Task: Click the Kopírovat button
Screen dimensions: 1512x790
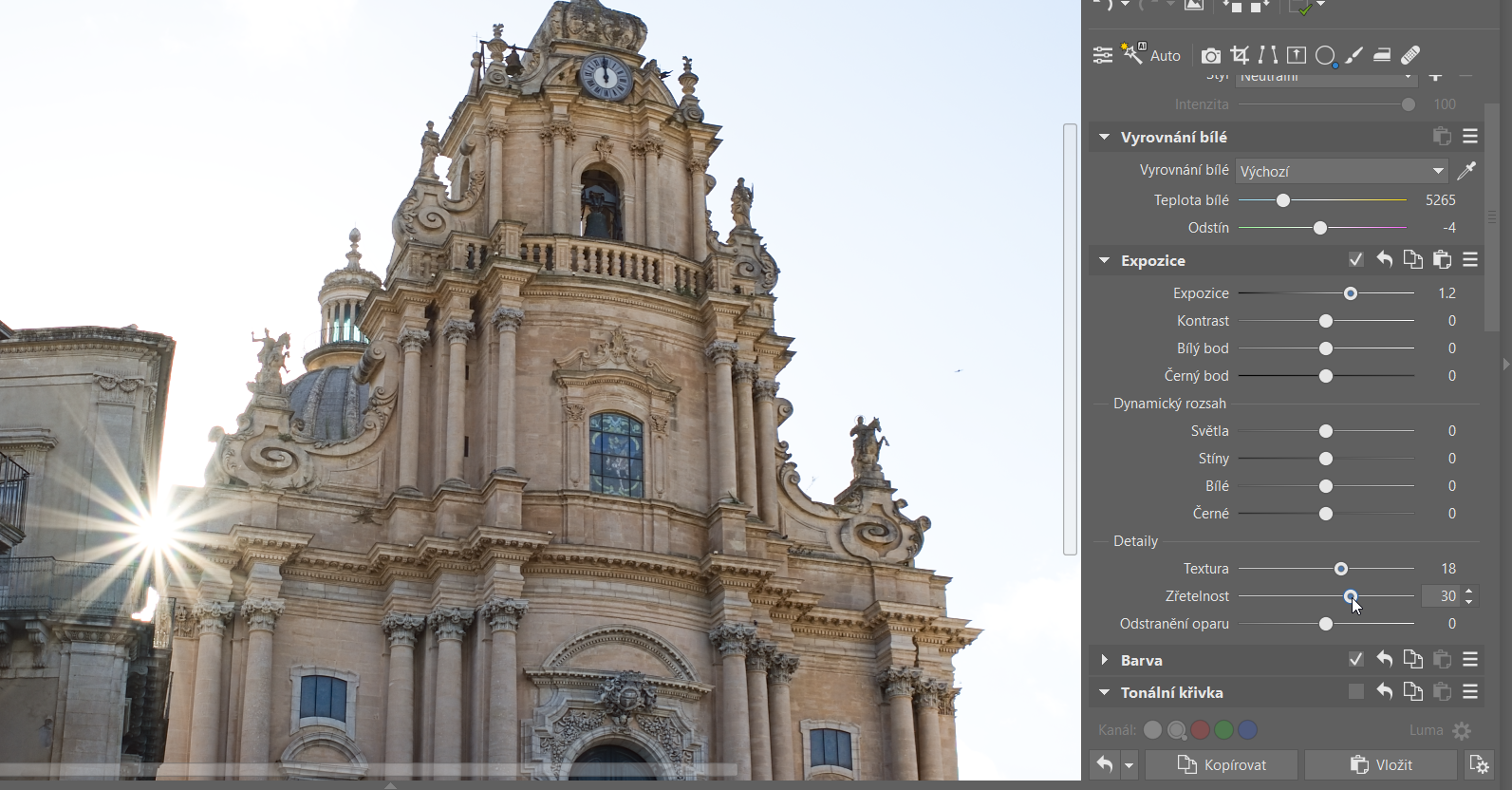Action: 1222,765
